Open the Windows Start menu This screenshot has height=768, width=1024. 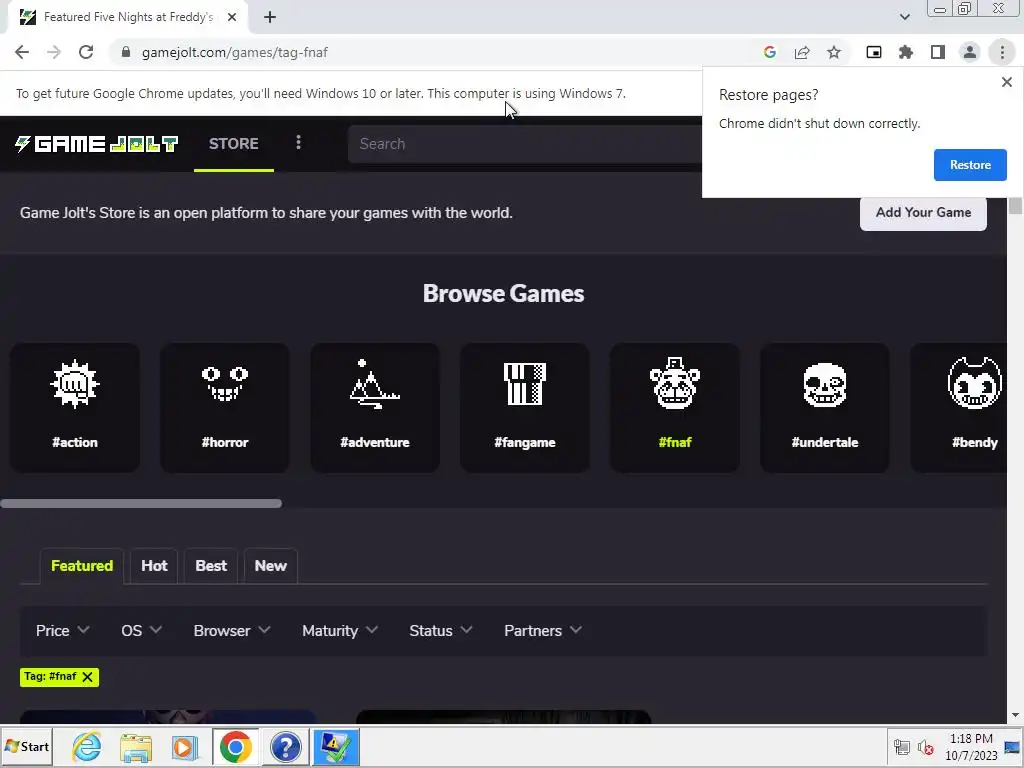(x=27, y=746)
